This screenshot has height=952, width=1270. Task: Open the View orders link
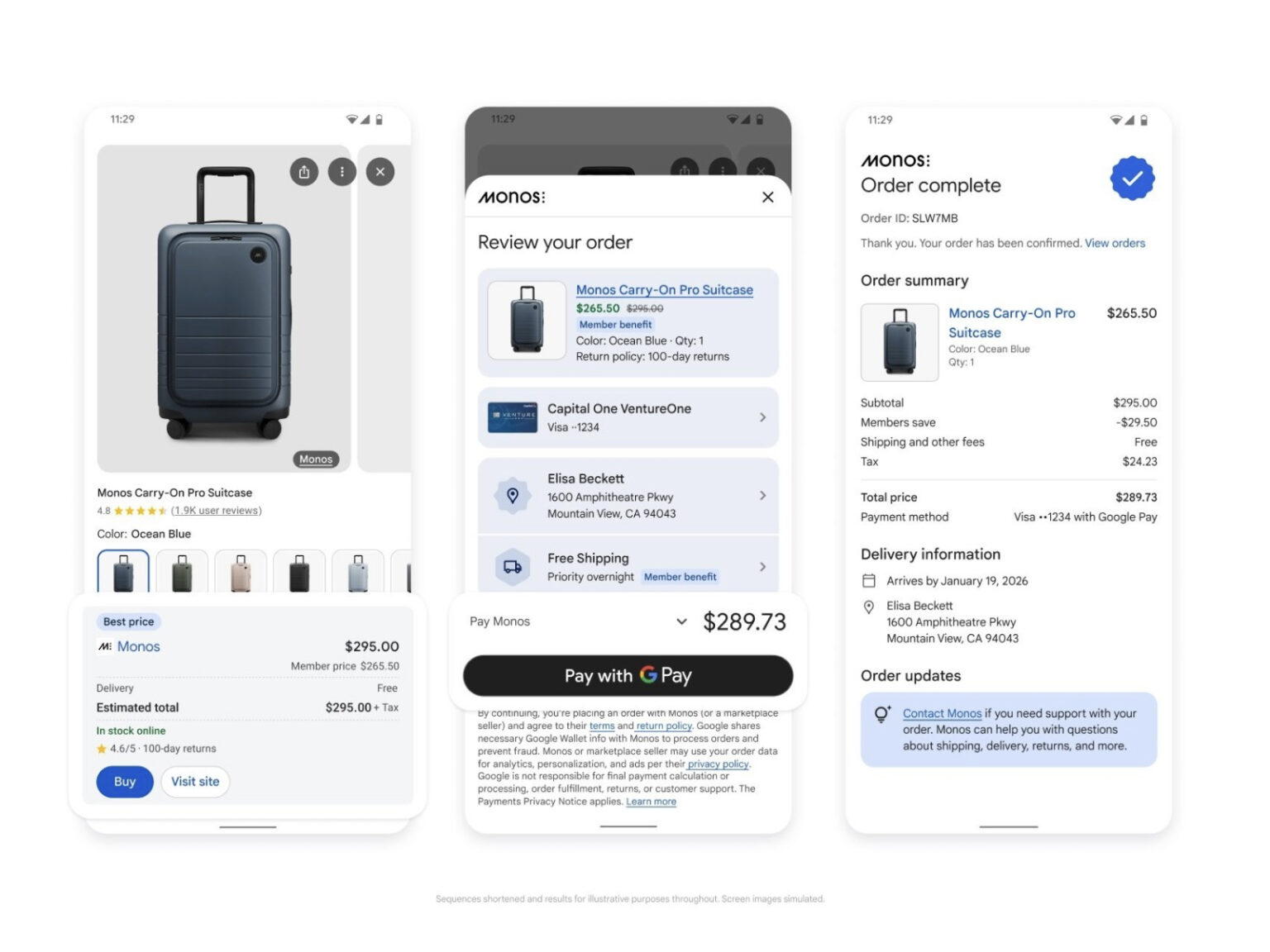click(1115, 243)
